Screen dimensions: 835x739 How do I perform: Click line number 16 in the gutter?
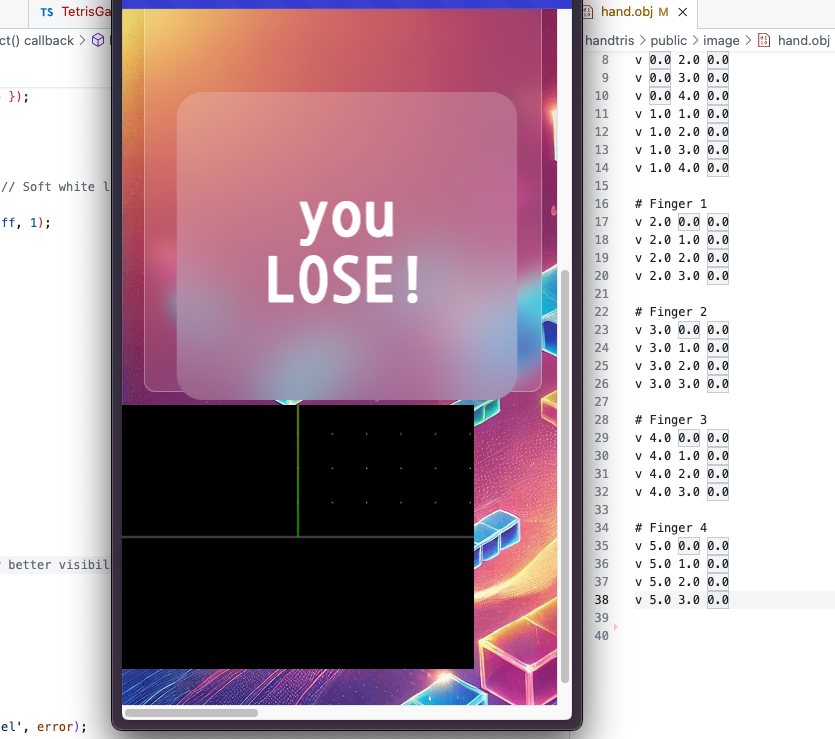[x=601, y=204]
